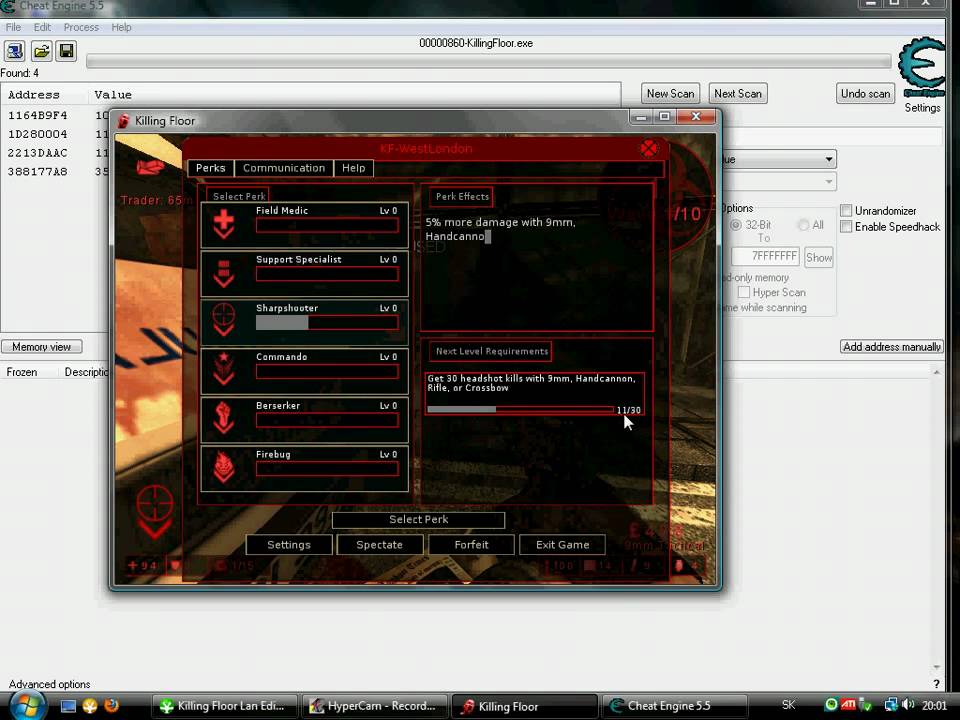
Task: Select the 32-Bit radio button
Action: [x=736, y=225]
